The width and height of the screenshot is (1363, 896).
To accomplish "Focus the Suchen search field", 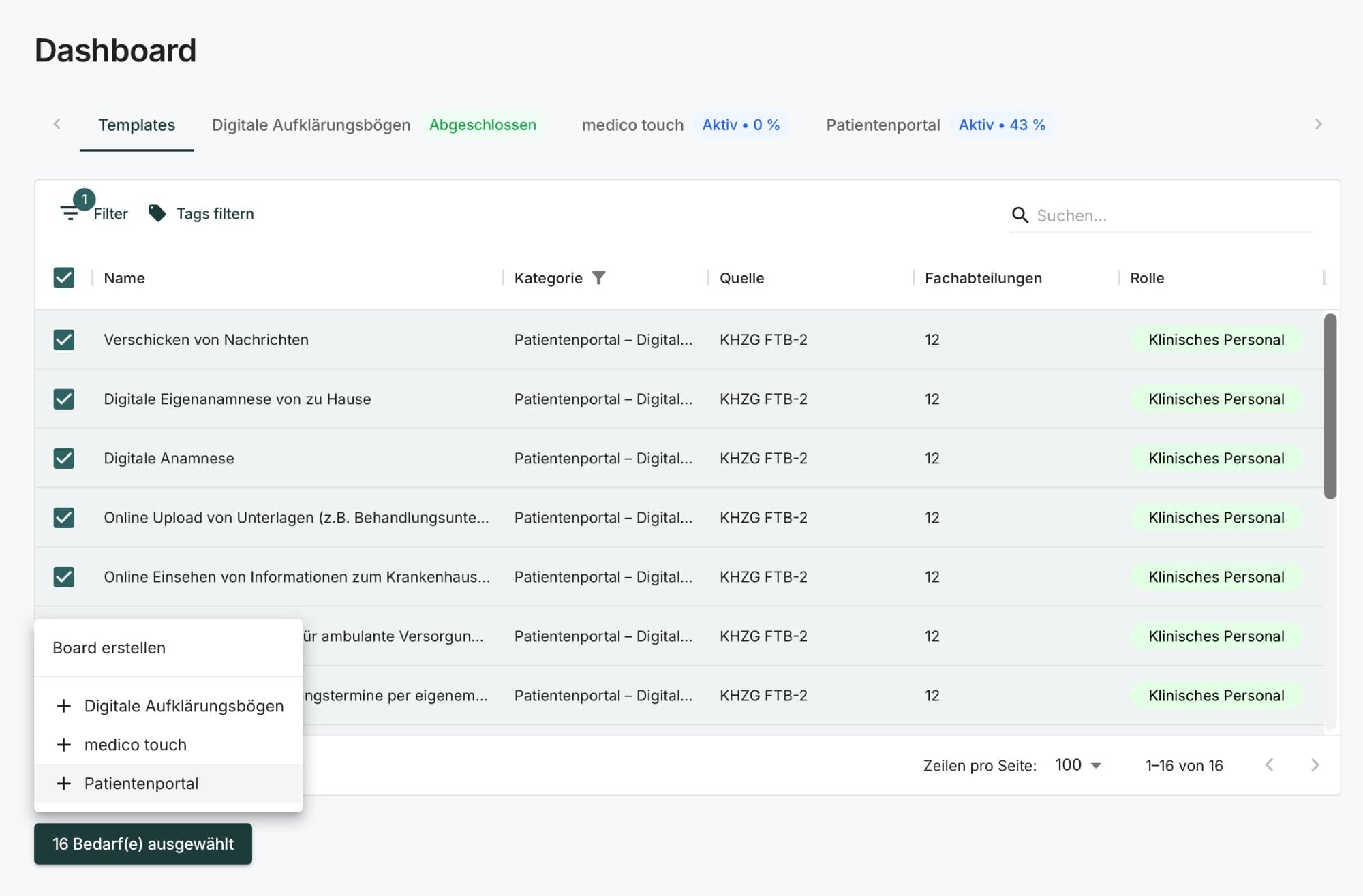I will point(1172,215).
